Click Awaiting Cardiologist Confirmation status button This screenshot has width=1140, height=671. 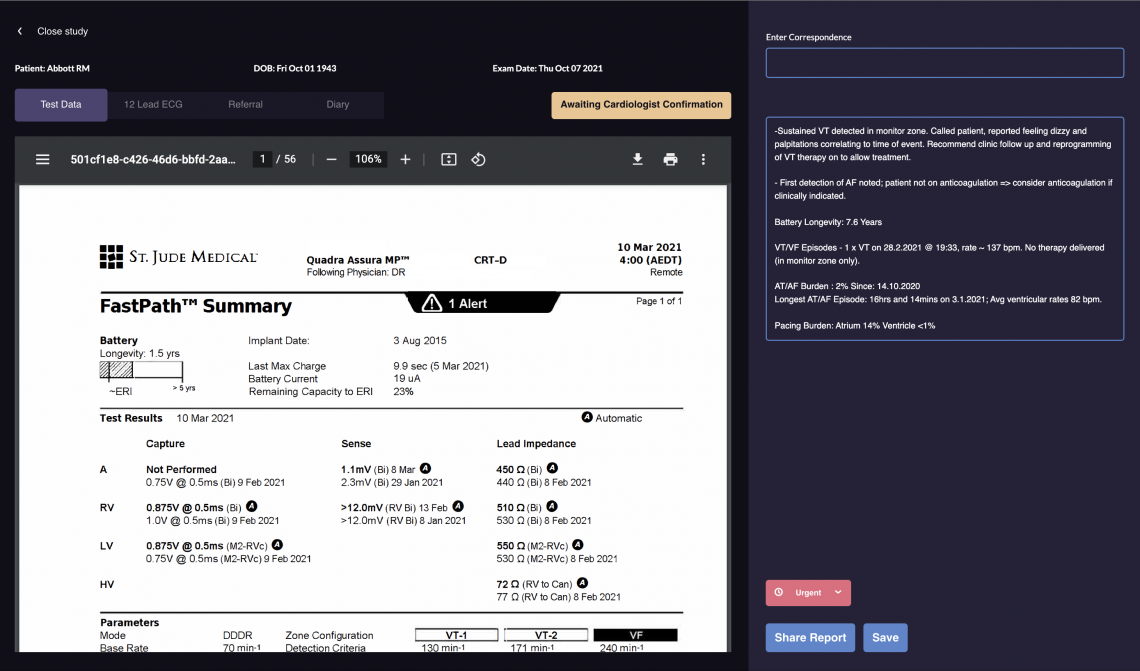(641, 105)
